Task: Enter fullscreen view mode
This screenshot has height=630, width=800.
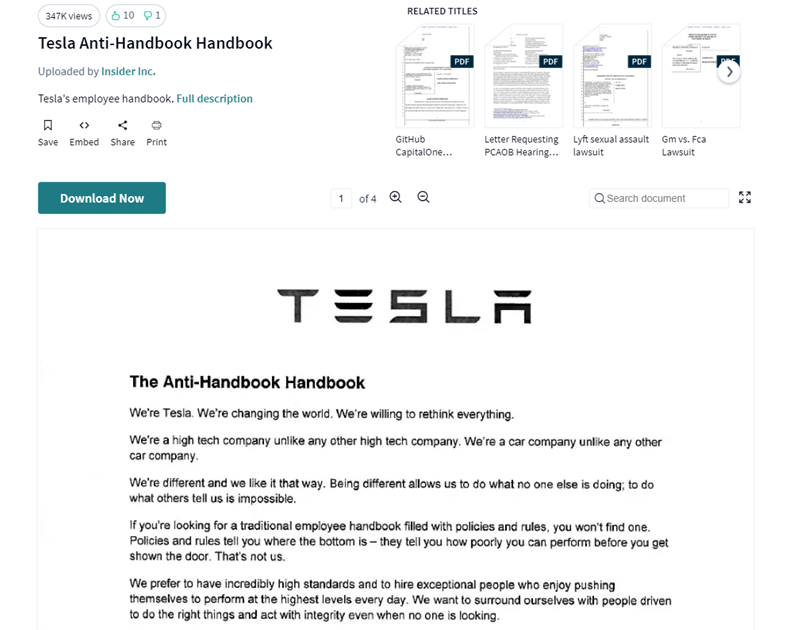Action: click(745, 197)
